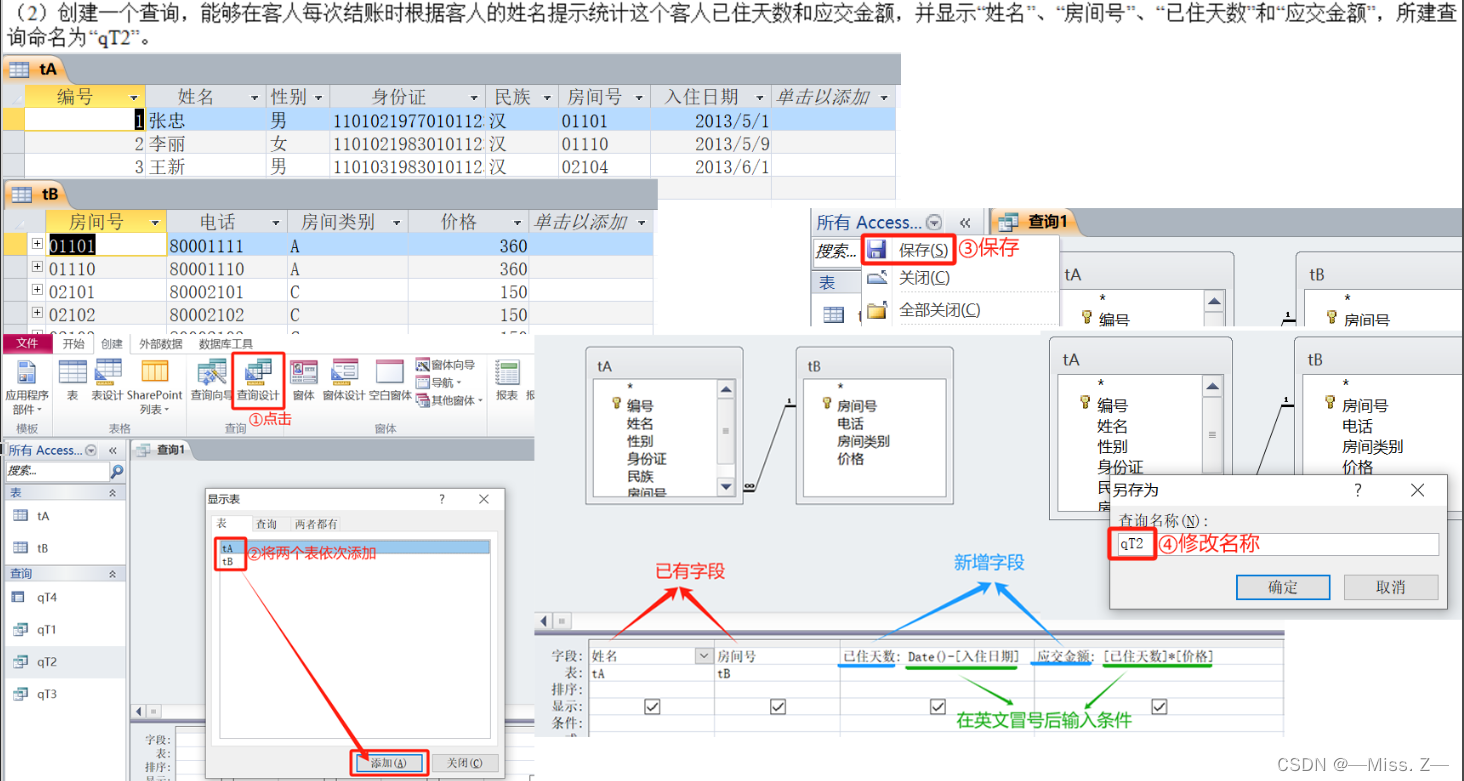Image resolution: width=1464 pixels, height=781 pixels.
Task: Open table tB in the navigation pane
Action: 64,548
